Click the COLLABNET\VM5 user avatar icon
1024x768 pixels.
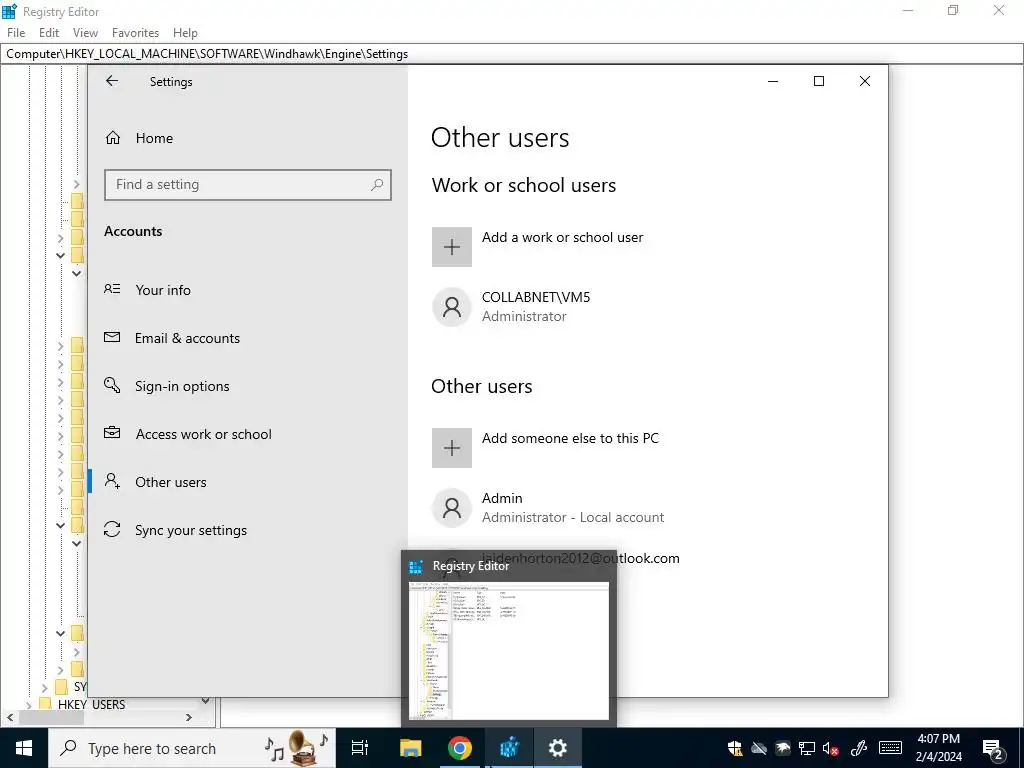pyautogui.click(x=452, y=307)
